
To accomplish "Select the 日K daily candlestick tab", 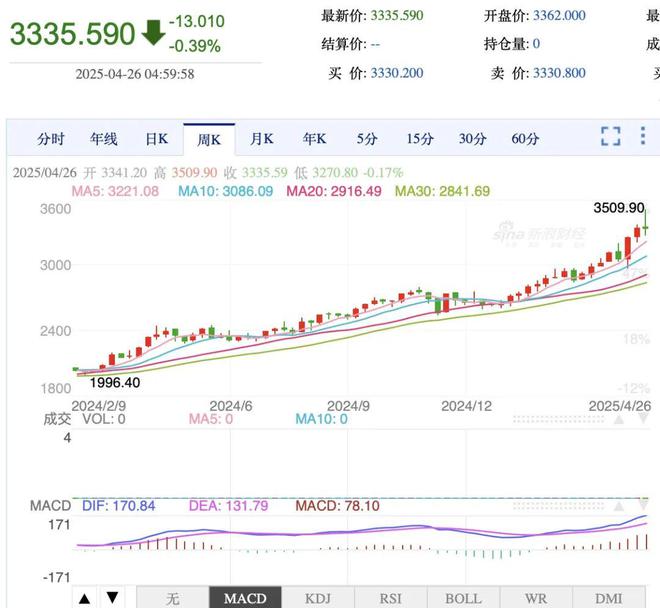I will (157, 139).
